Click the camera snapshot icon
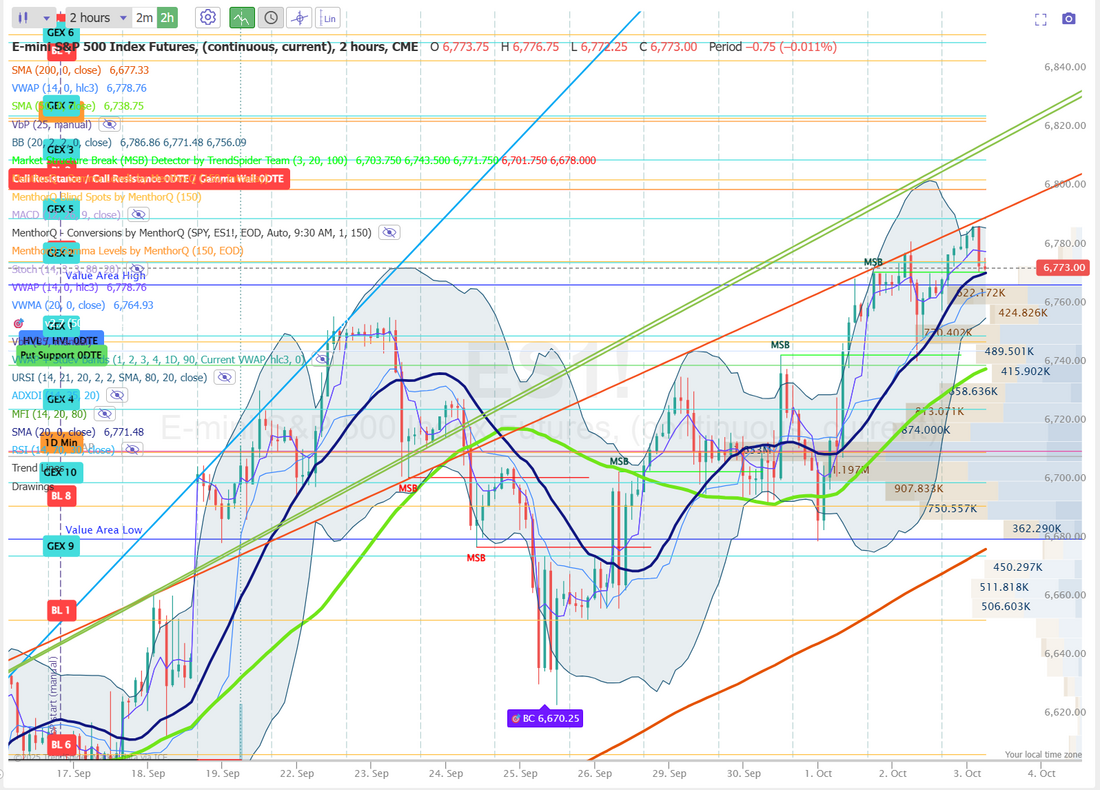The width and height of the screenshot is (1100, 790). (x=1069, y=19)
